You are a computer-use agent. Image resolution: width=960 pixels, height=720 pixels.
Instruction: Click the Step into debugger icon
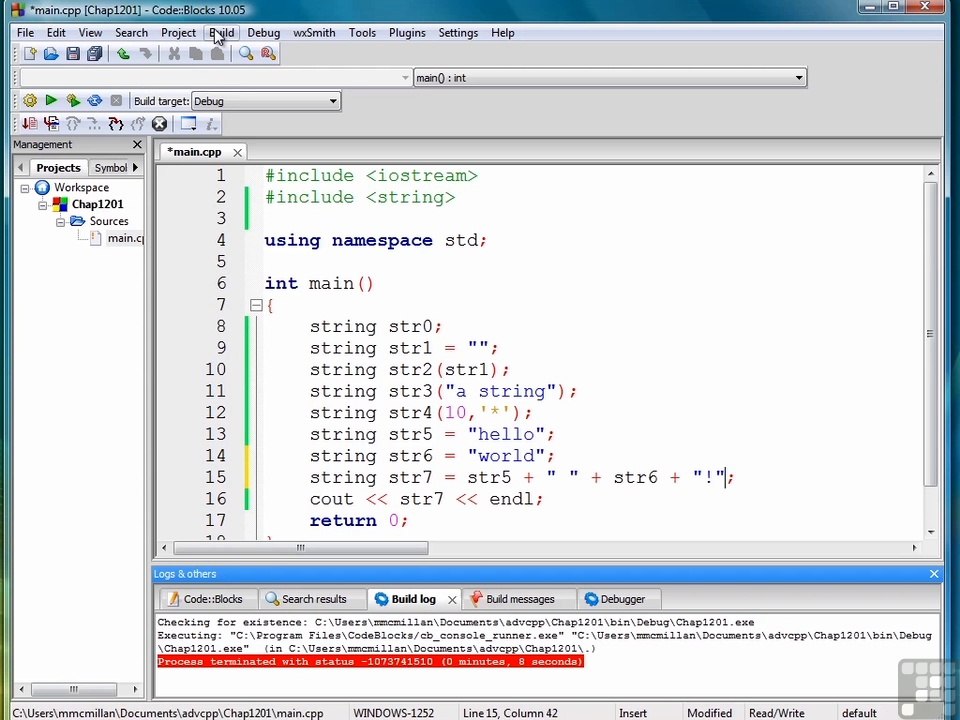pos(116,124)
